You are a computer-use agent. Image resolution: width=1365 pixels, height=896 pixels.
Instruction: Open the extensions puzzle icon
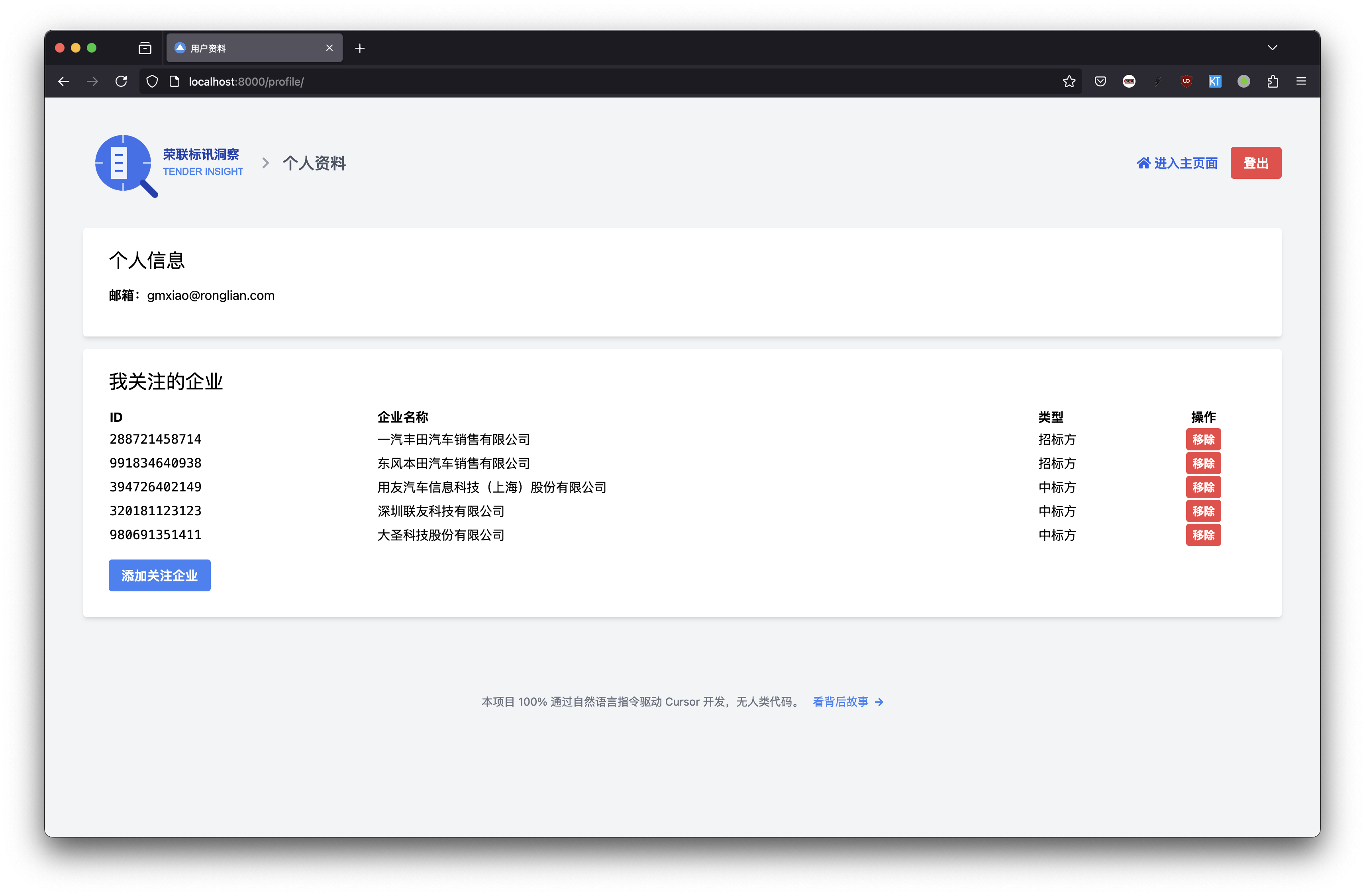tap(1273, 81)
